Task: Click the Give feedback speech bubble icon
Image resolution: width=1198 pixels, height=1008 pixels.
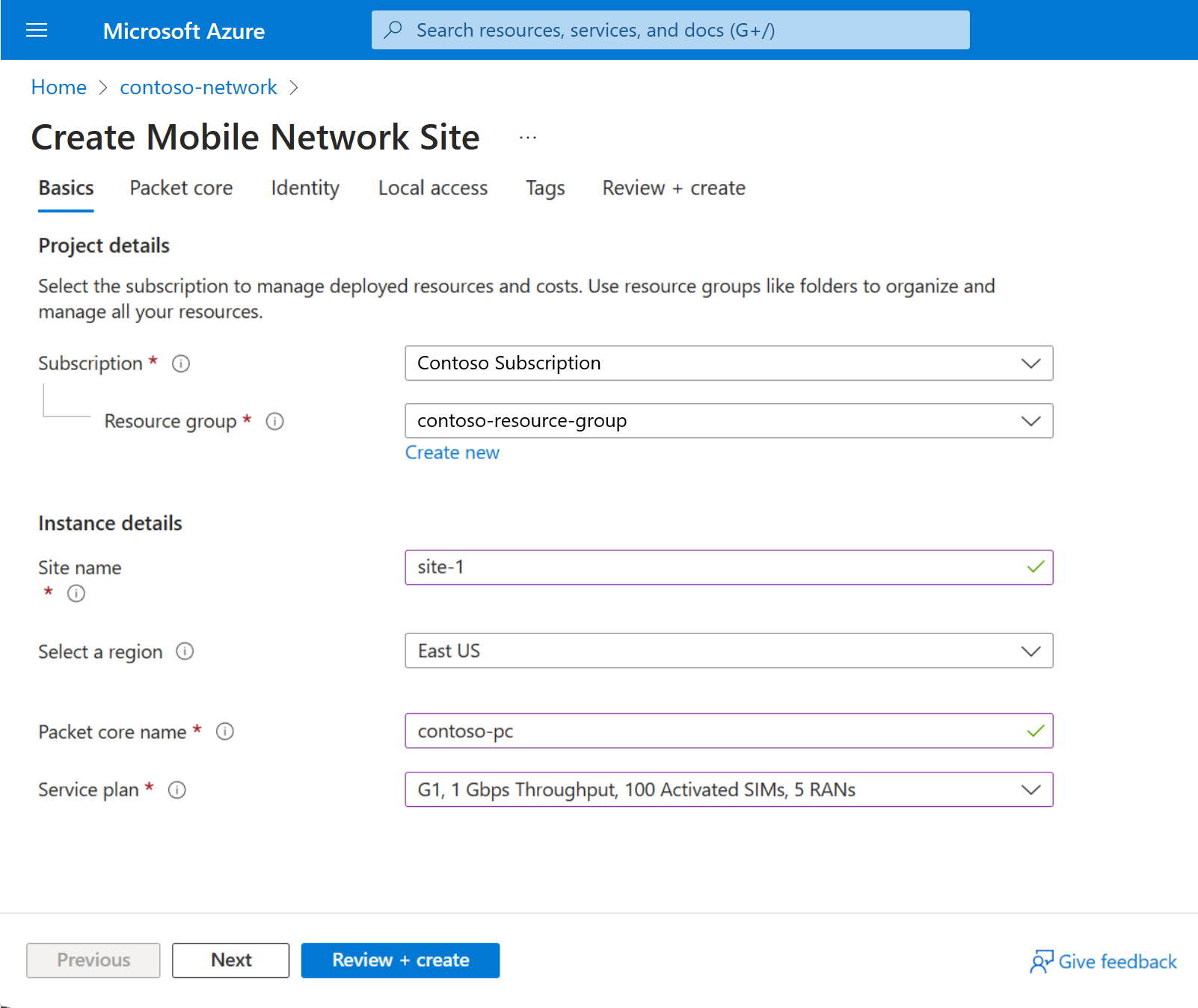Action: [1041, 961]
